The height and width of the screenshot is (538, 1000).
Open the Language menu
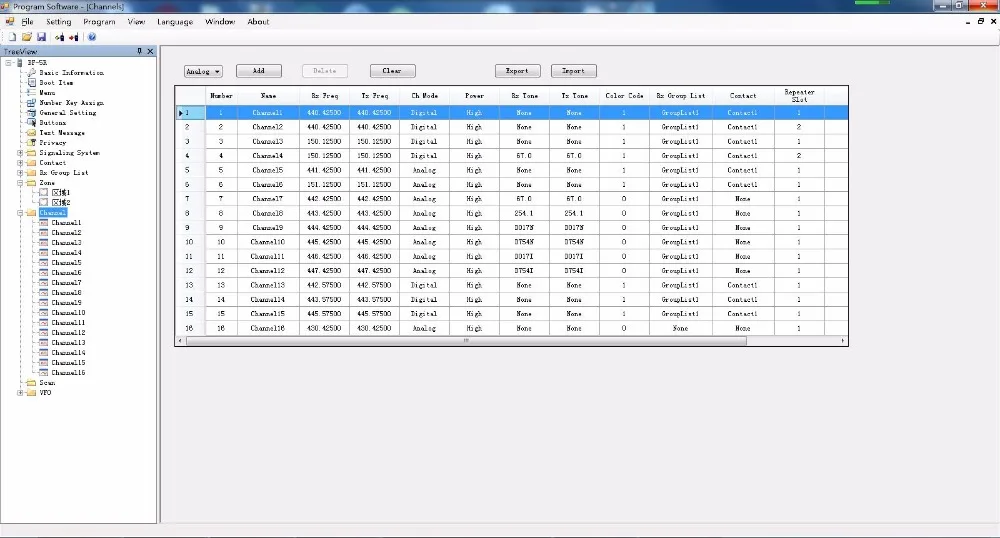(x=175, y=22)
